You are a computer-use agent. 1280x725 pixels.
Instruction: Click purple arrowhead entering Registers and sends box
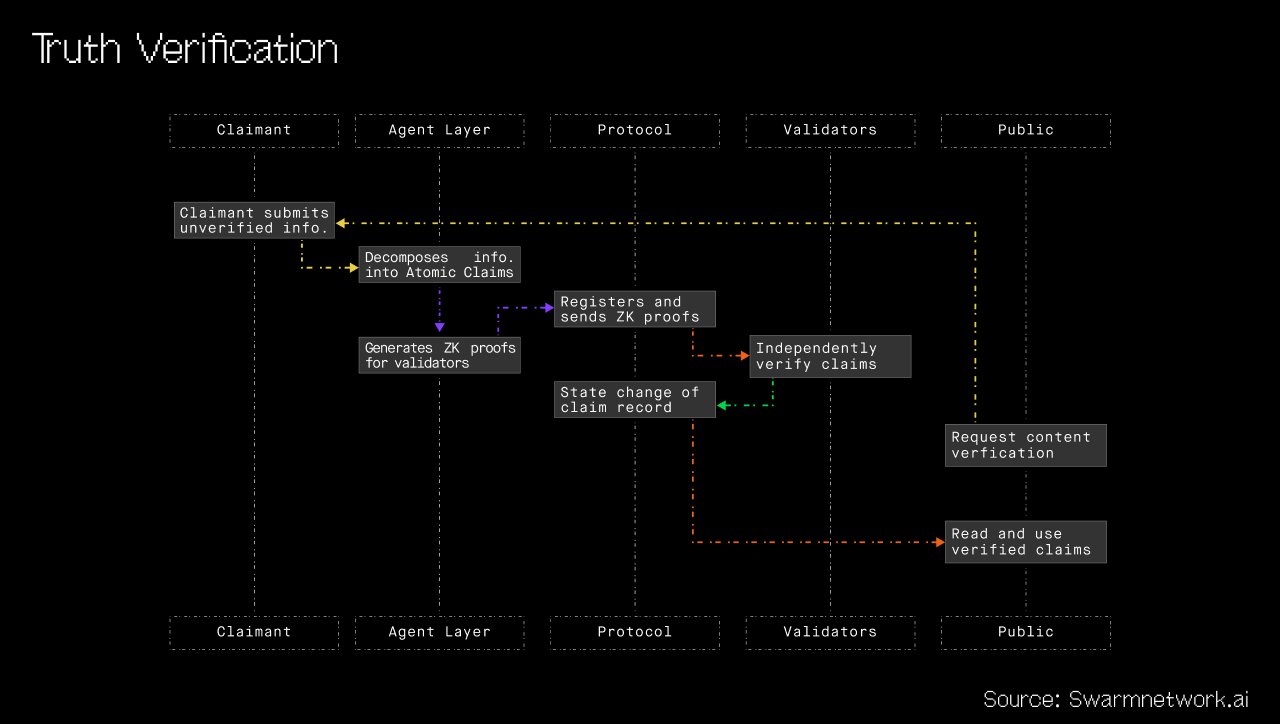click(x=548, y=307)
